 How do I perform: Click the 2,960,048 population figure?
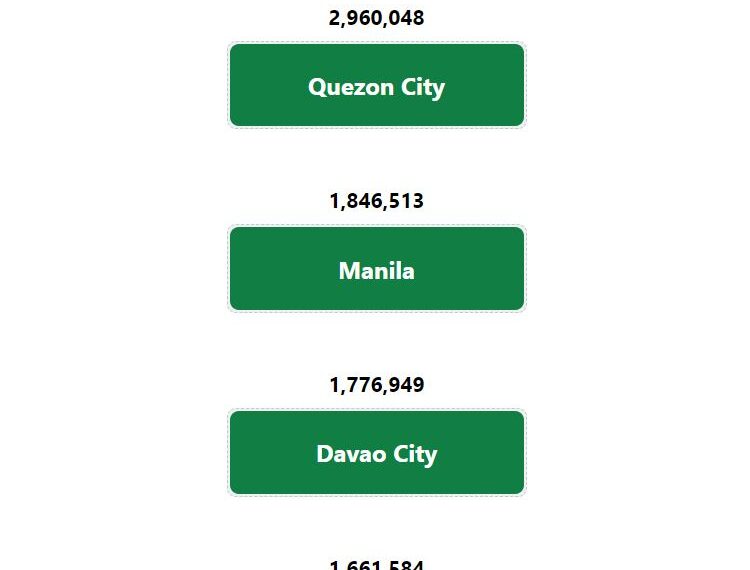coord(376,18)
